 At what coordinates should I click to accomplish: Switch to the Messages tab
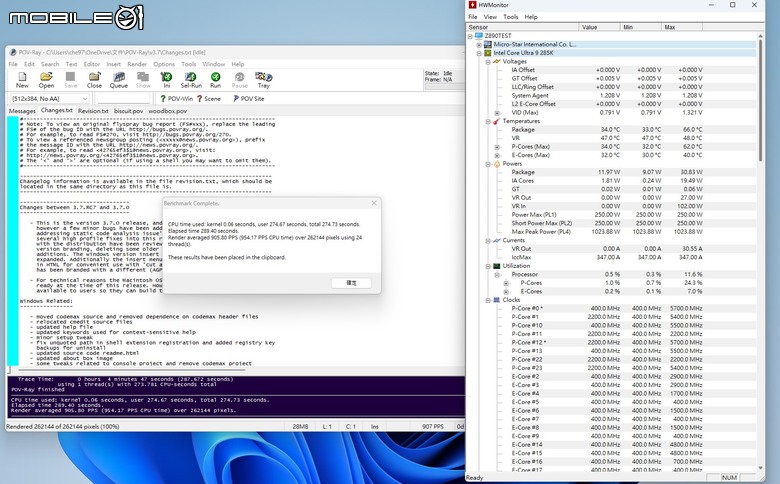(x=22, y=111)
